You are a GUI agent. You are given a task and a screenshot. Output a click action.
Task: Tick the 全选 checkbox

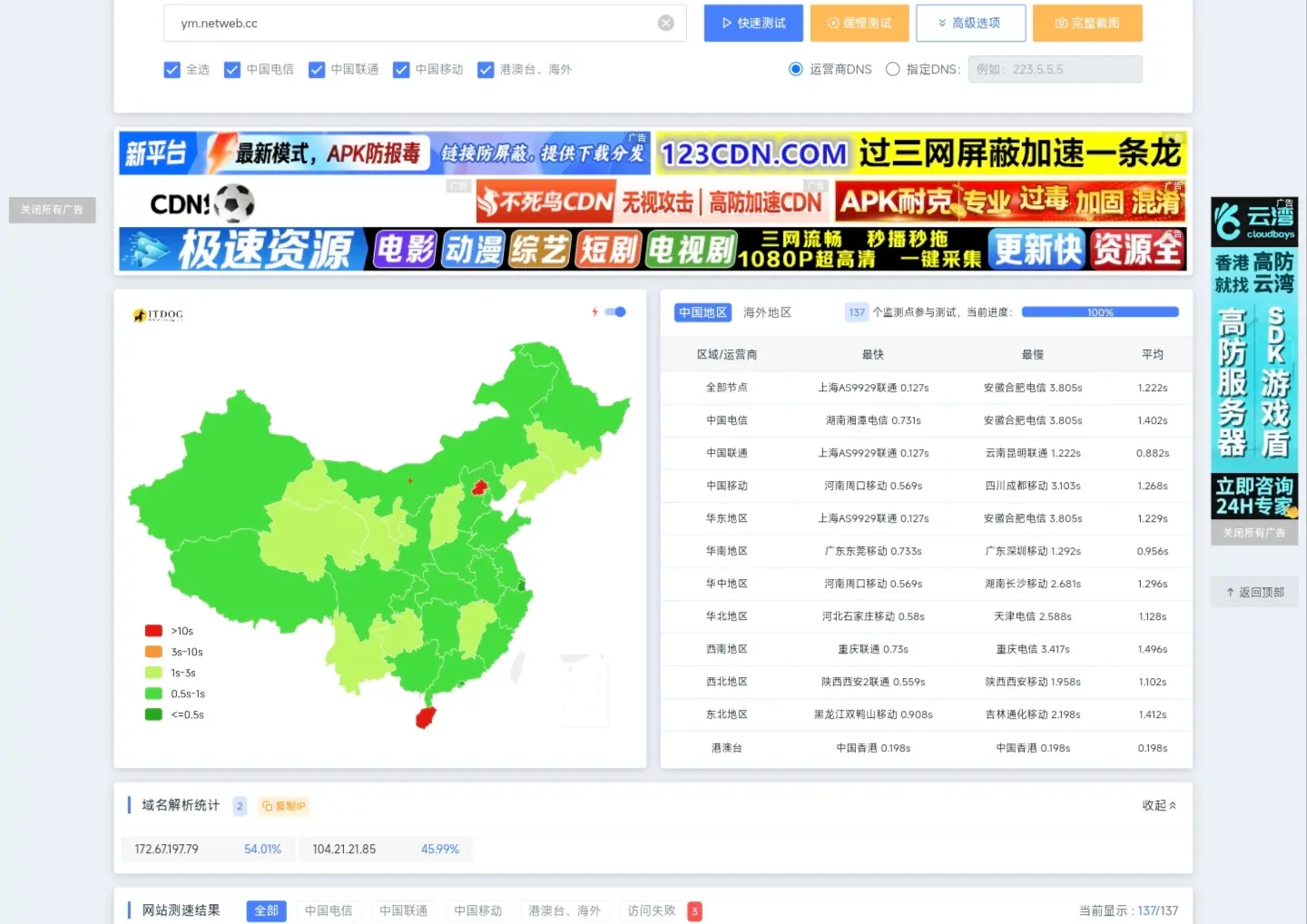(172, 69)
